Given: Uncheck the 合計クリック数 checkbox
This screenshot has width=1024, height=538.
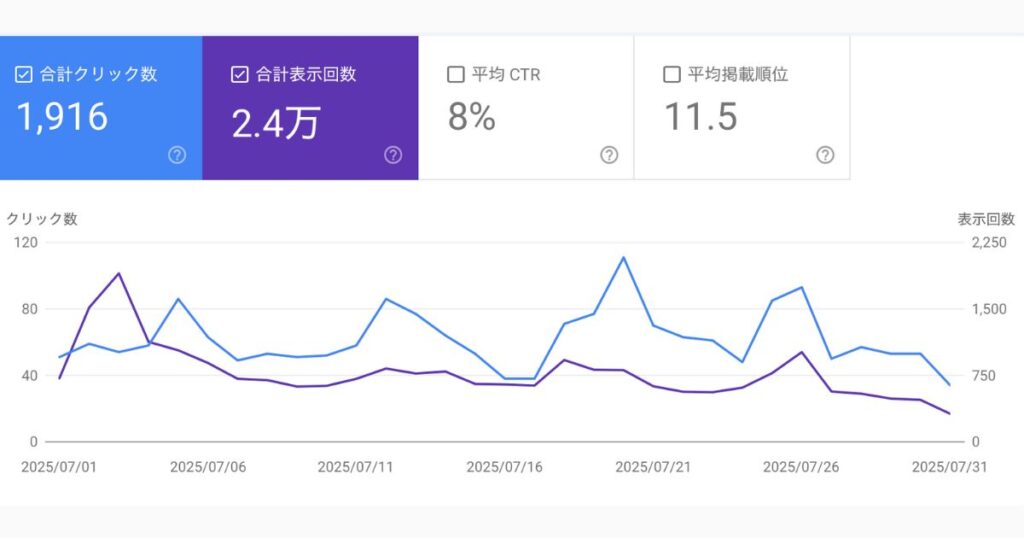Looking at the screenshot, I should click(x=24, y=74).
